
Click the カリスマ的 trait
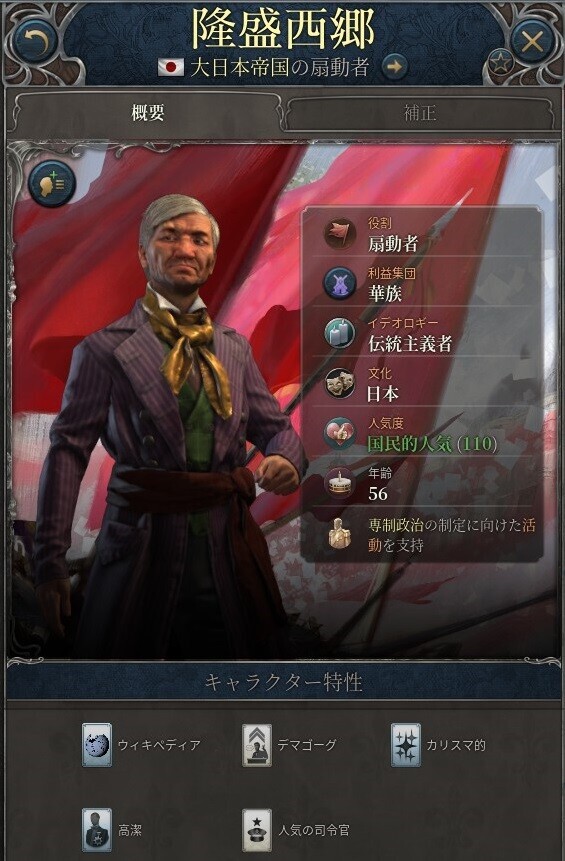point(438,745)
